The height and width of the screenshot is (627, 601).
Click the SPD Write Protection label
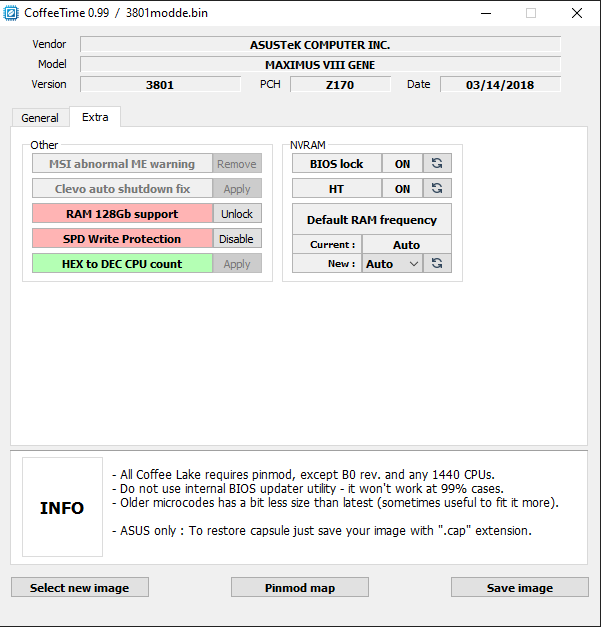122,239
